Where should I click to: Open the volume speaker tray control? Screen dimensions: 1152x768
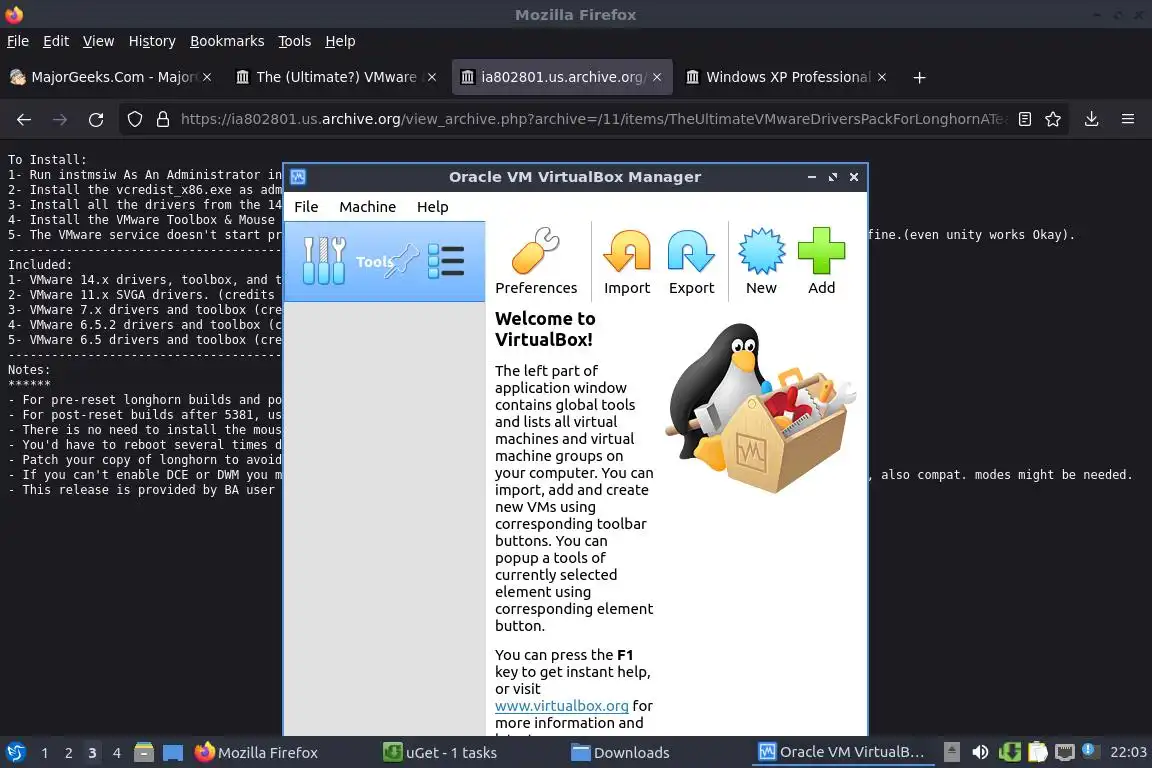980,752
